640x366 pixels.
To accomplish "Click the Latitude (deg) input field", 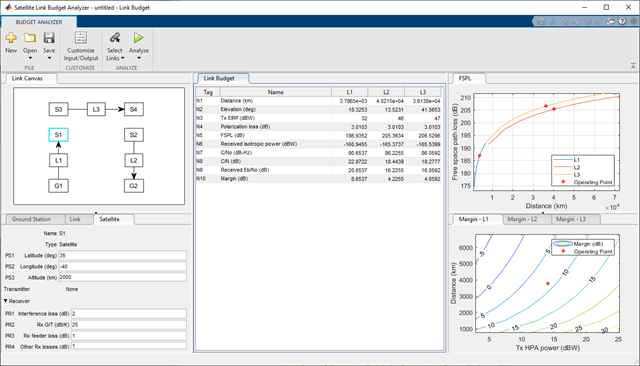I will 122,255.
